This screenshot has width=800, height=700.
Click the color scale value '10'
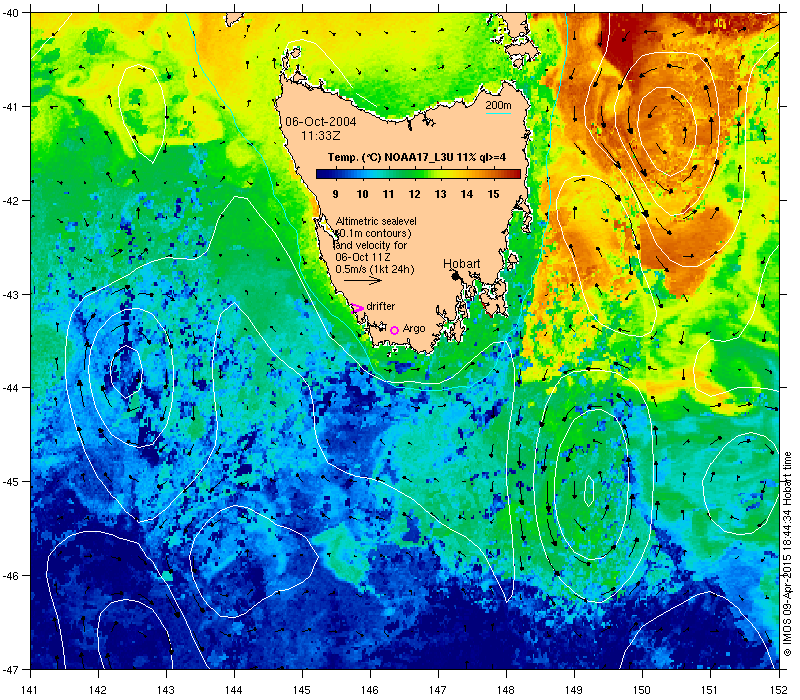click(362, 194)
